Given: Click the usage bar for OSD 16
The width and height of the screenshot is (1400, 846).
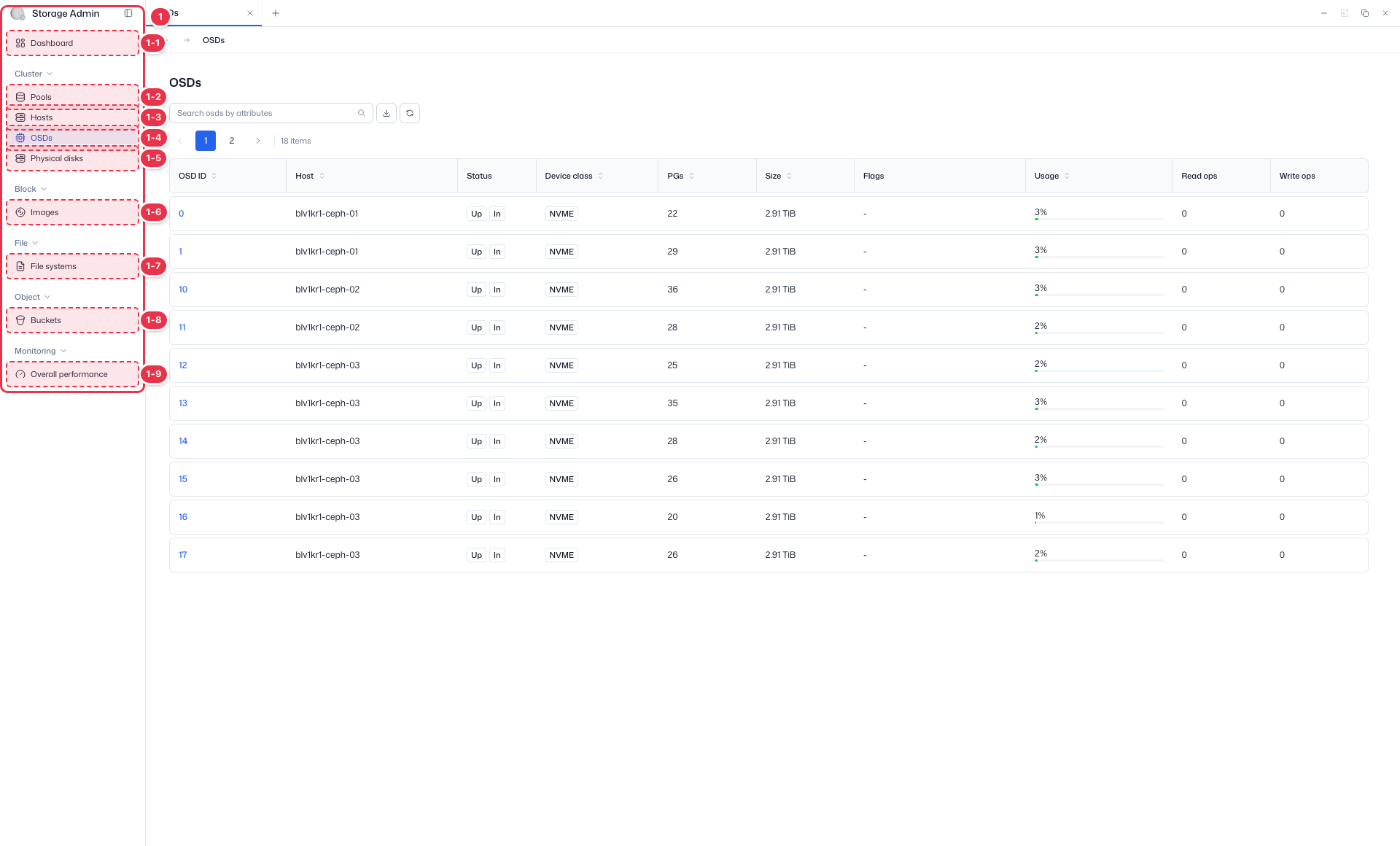Looking at the screenshot, I should tap(1098, 522).
